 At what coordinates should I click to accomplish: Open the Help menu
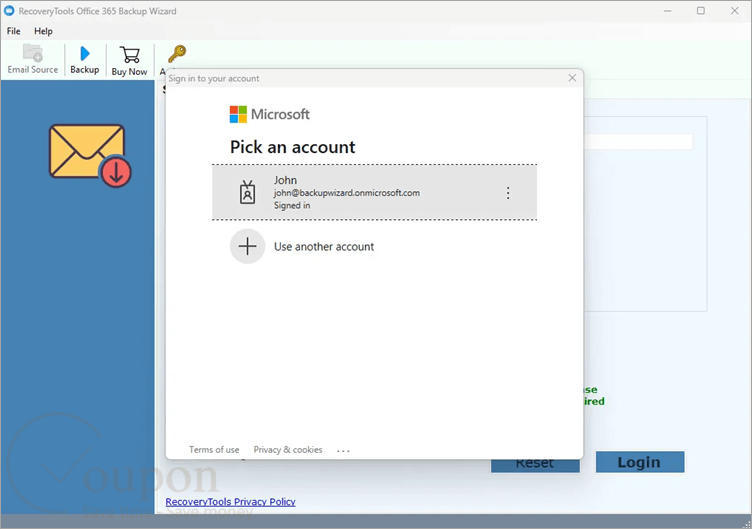43,31
